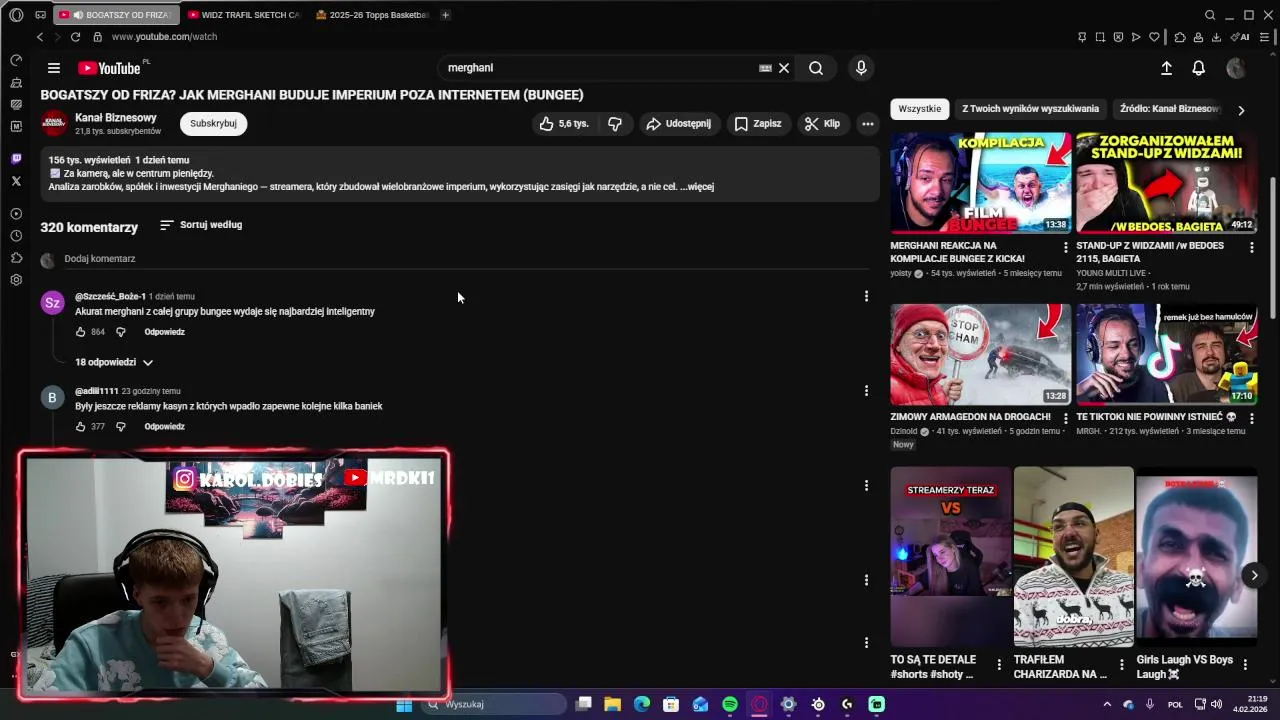The height and width of the screenshot is (720, 1280).
Task: Open a new browser tab with plus
Action: (x=445, y=15)
